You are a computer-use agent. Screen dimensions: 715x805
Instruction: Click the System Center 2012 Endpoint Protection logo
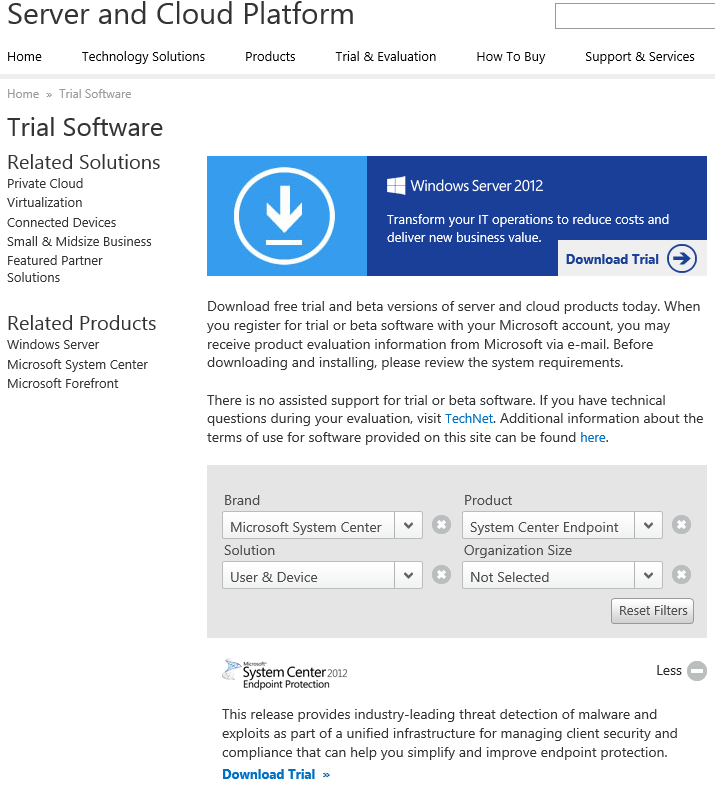285,674
